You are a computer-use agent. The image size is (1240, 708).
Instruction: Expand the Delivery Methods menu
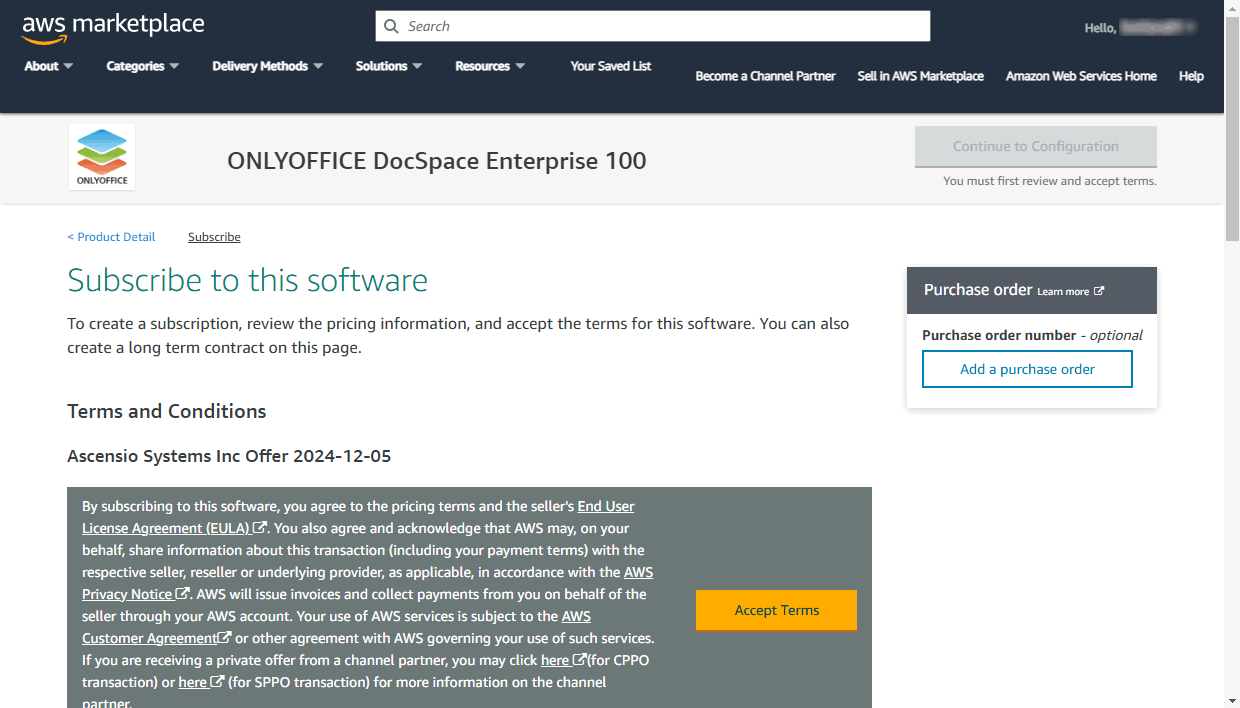267,66
